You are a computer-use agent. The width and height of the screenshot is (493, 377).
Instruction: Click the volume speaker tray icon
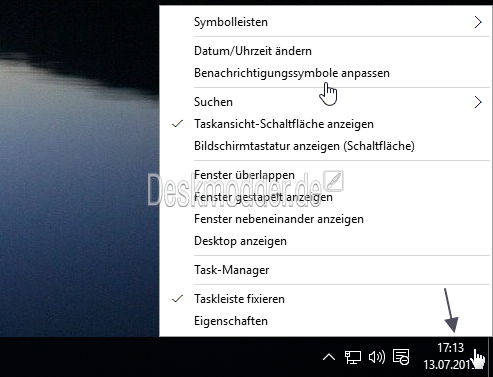[377, 357]
